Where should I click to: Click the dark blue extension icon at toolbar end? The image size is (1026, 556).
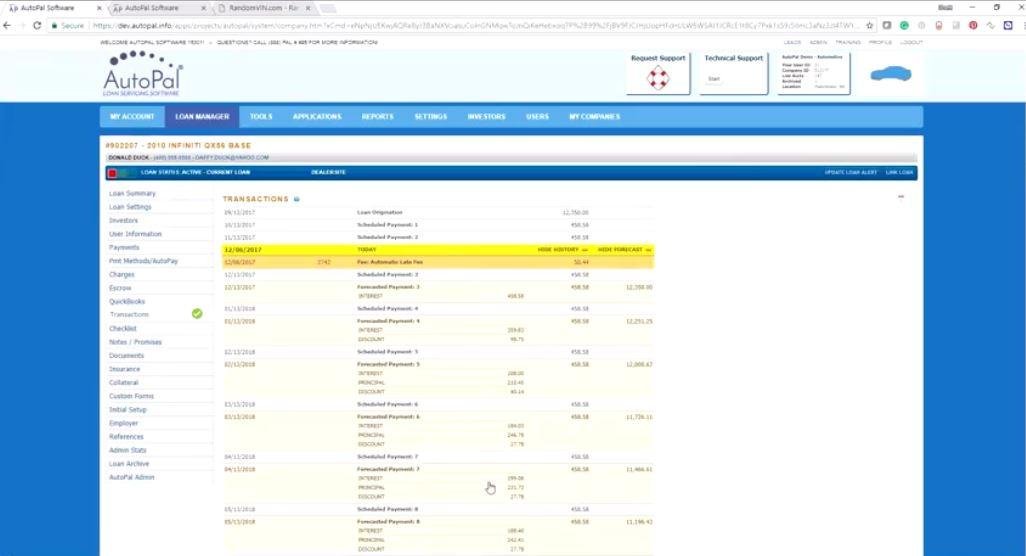pyautogui.click(x=1008, y=26)
